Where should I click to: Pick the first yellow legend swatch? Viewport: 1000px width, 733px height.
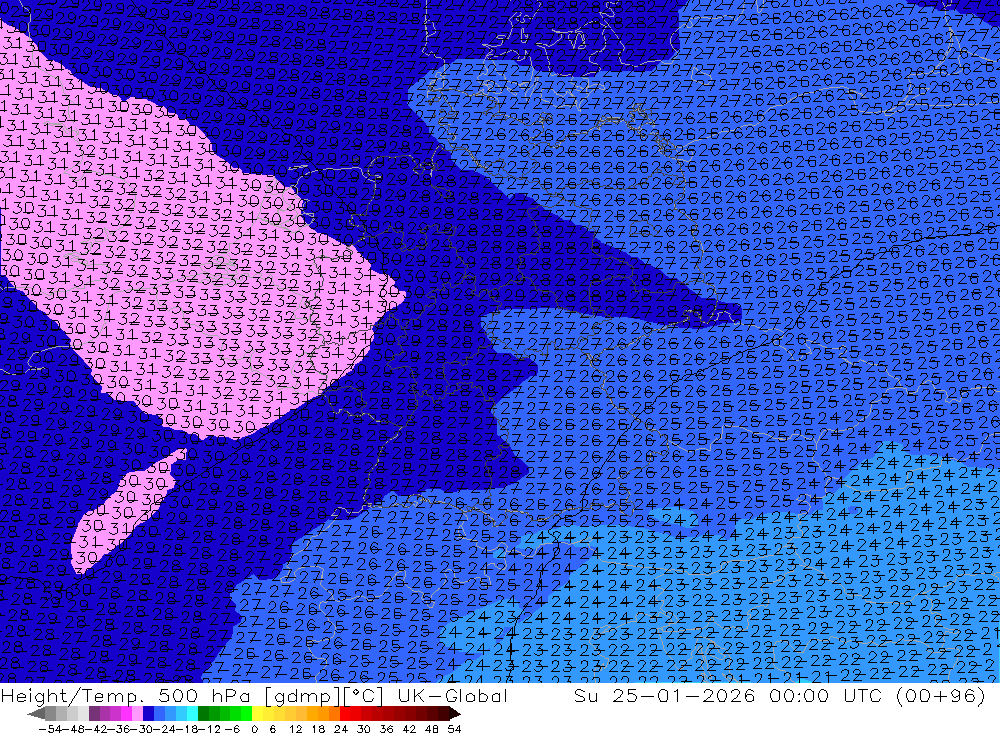click(258, 714)
